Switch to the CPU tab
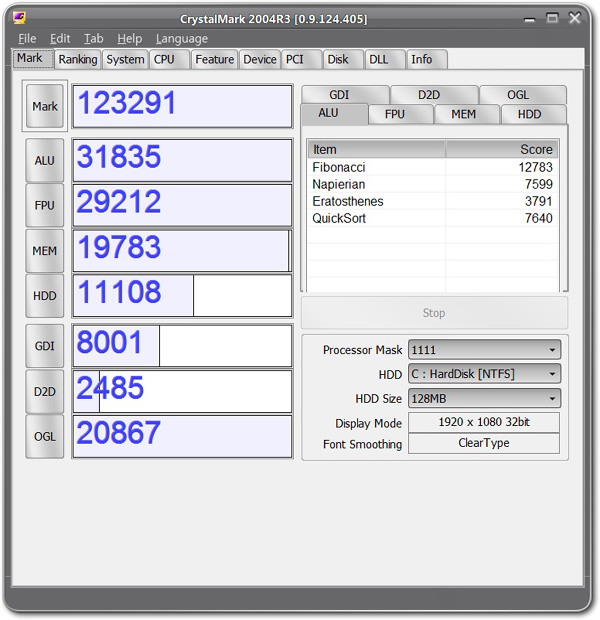This screenshot has height=620, width=600. tap(169, 59)
